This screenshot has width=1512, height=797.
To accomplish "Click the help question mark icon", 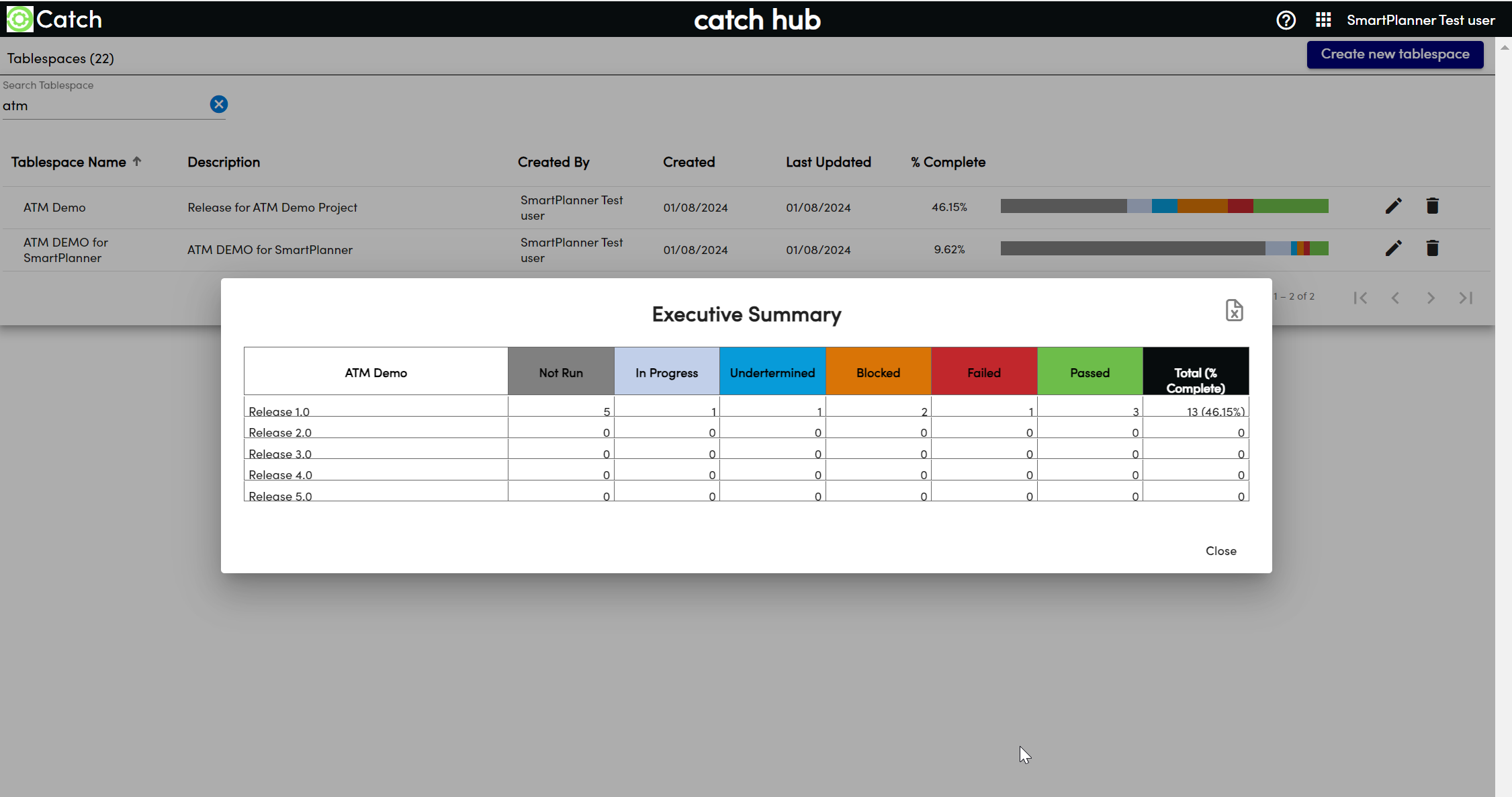I will click(x=1286, y=20).
